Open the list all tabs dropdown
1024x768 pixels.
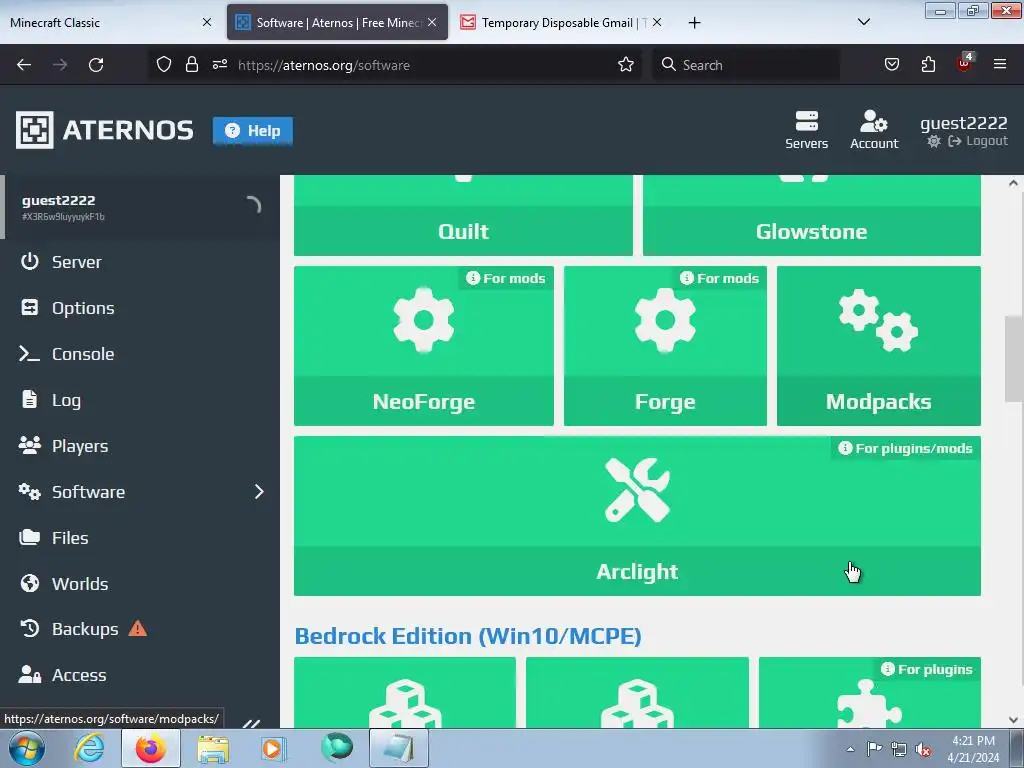[863, 23]
